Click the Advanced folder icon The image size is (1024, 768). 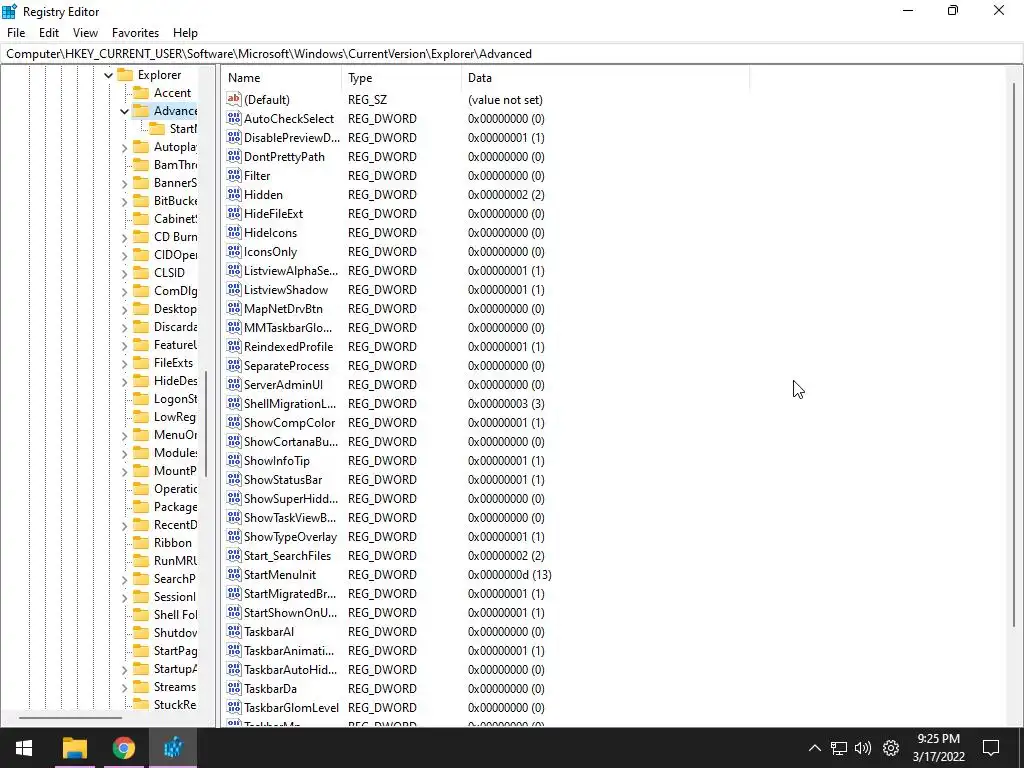[141, 110]
